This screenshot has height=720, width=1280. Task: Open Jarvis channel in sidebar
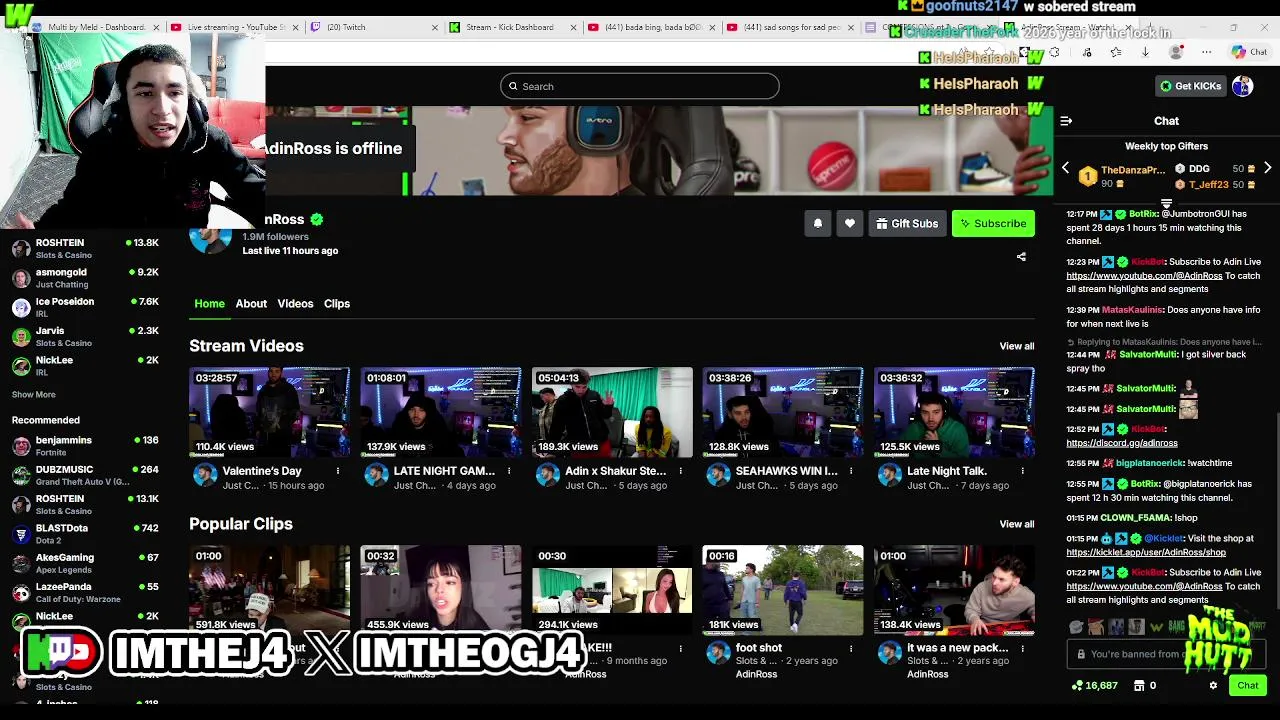coord(85,336)
